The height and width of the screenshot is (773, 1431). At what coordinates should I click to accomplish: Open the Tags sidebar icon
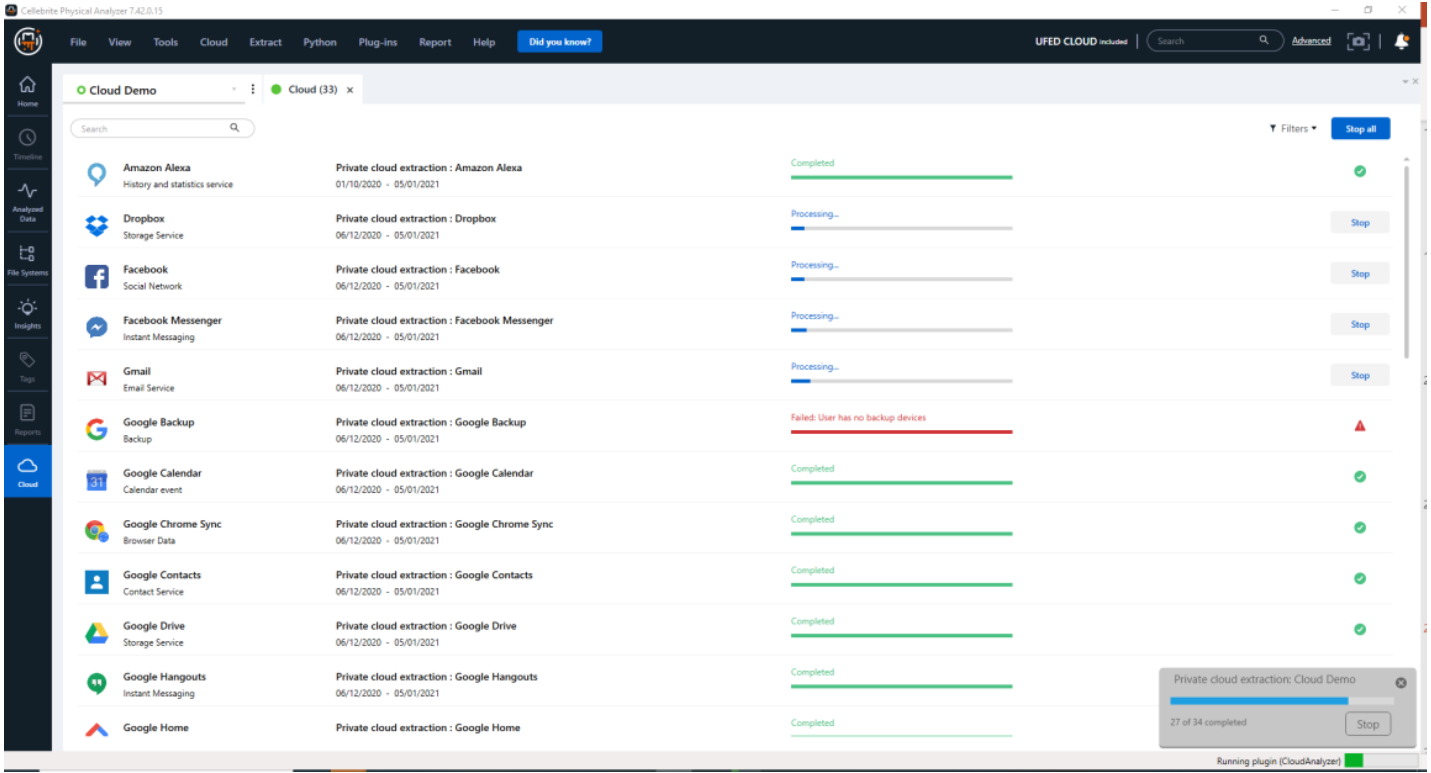coord(27,366)
